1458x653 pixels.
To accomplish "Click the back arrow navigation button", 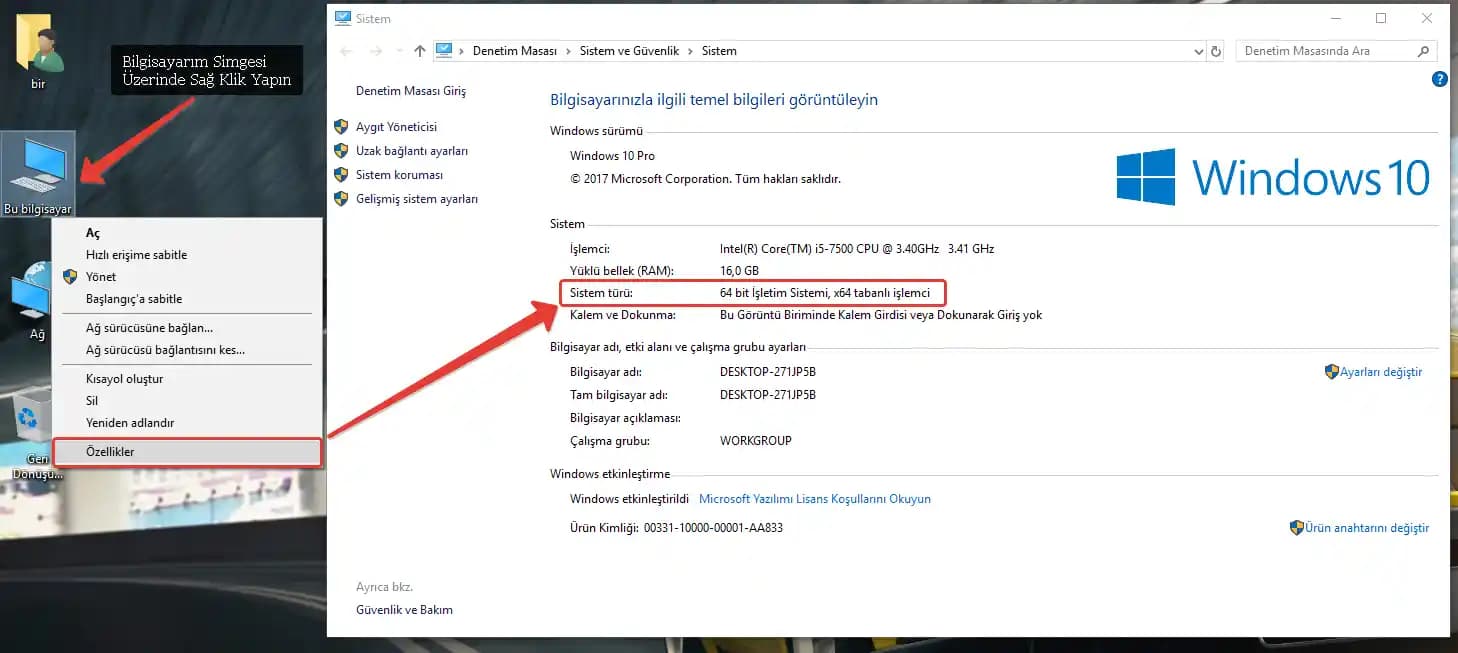I will (x=346, y=51).
